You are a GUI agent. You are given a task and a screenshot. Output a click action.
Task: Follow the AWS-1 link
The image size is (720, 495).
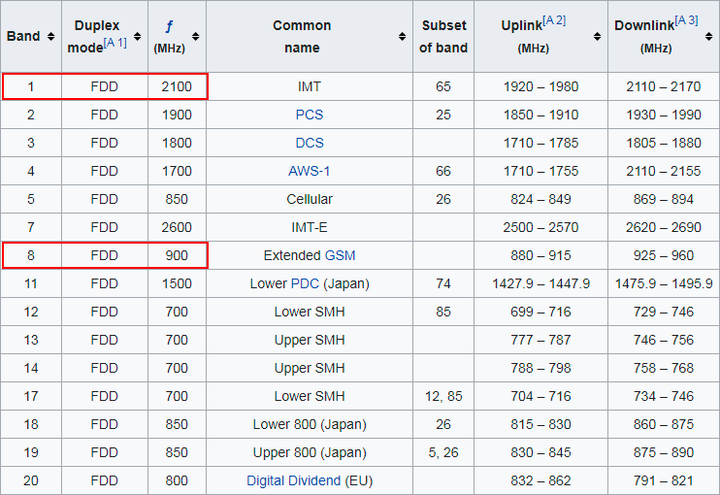pyautogui.click(x=309, y=171)
